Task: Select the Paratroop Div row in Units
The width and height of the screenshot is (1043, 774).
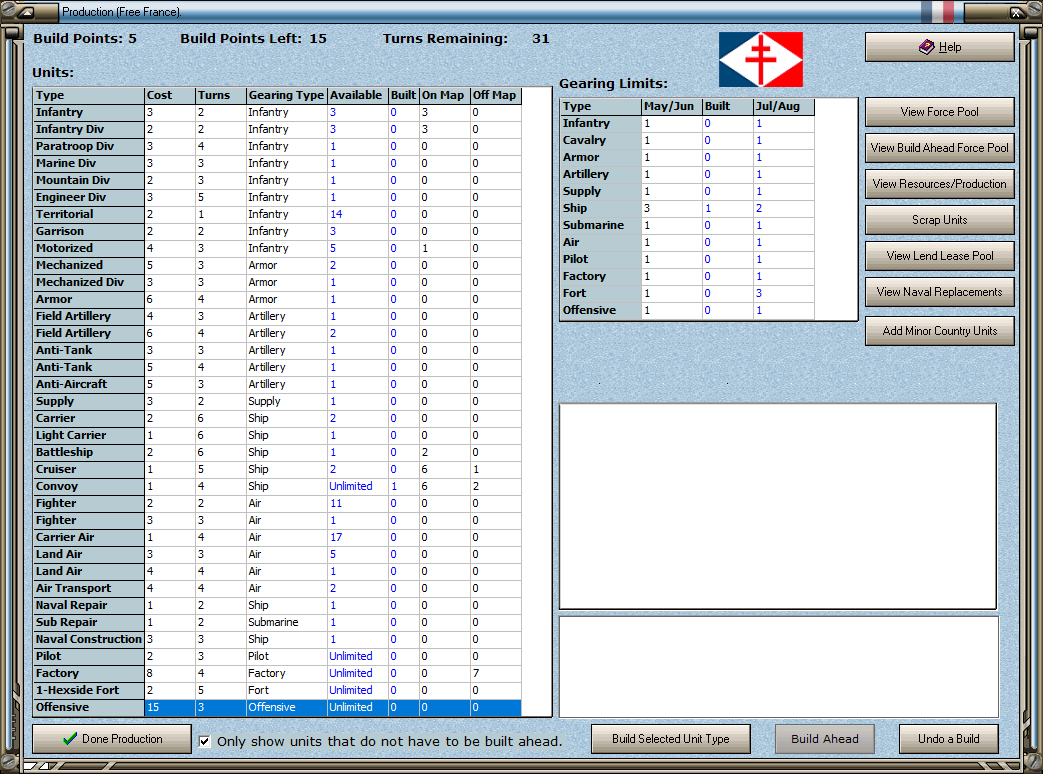Action: click(x=88, y=146)
